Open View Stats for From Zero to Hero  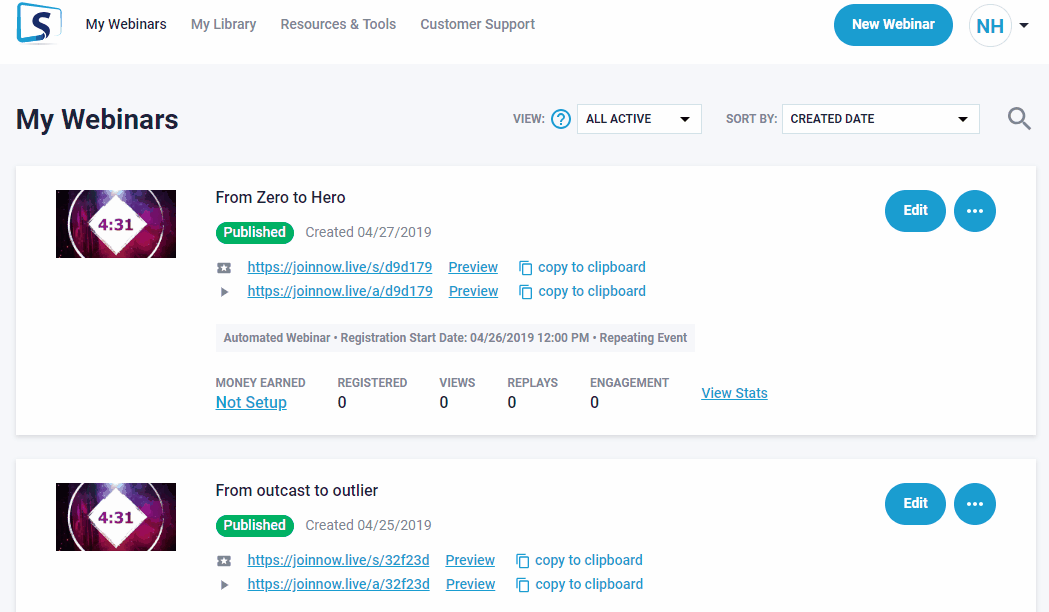pos(734,393)
